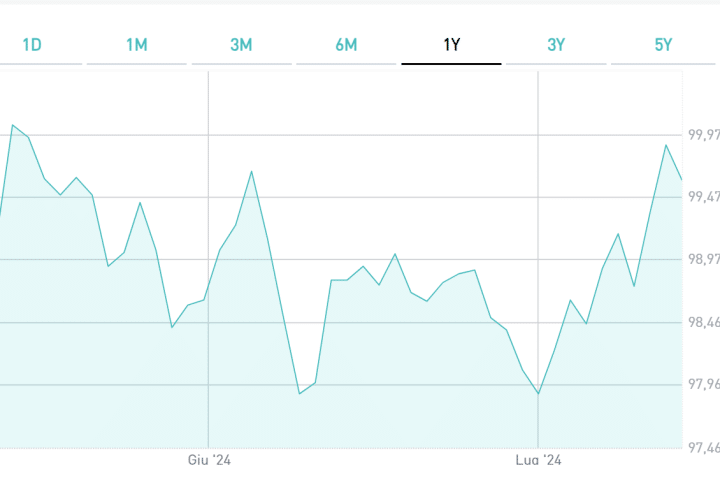Viewport: 720px width, 480px height.
Task: Click the sharp peak just after Giu '24
Action: [x=251, y=171]
